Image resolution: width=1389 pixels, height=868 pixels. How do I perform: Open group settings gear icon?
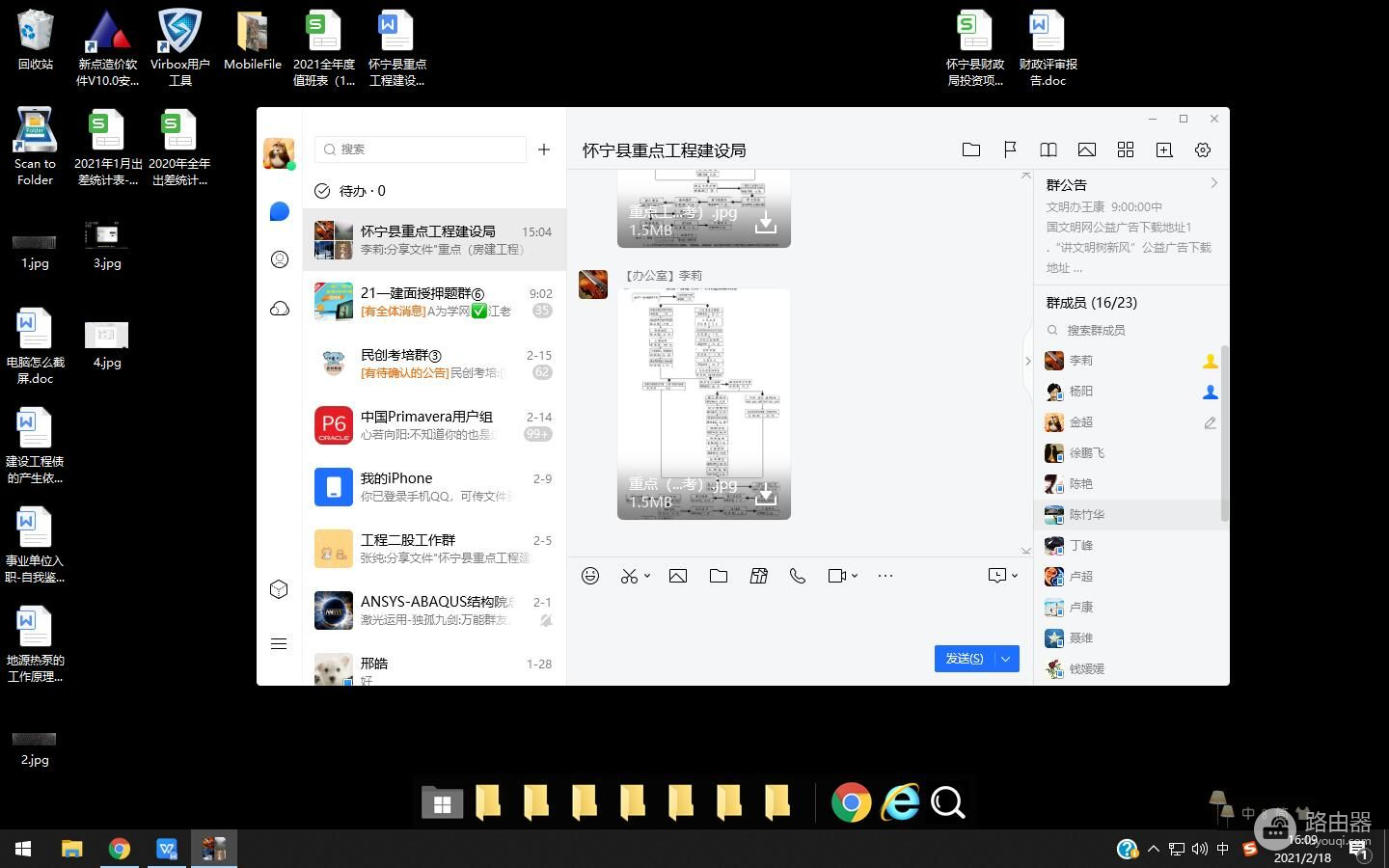pyautogui.click(x=1202, y=149)
